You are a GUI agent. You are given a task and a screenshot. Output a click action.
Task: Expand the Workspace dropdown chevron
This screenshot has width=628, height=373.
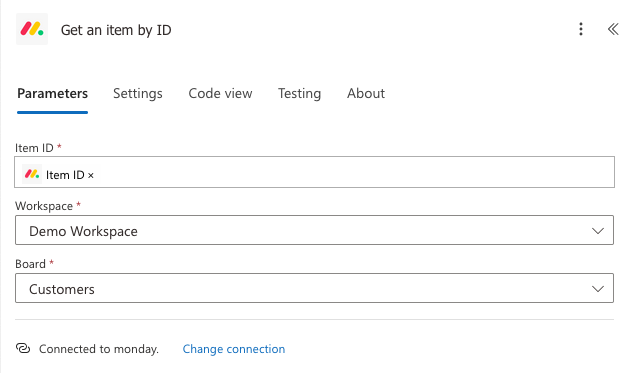point(598,231)
